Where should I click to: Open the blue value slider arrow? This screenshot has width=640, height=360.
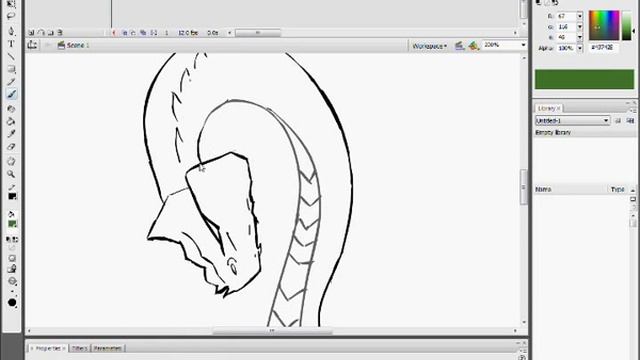580,37
